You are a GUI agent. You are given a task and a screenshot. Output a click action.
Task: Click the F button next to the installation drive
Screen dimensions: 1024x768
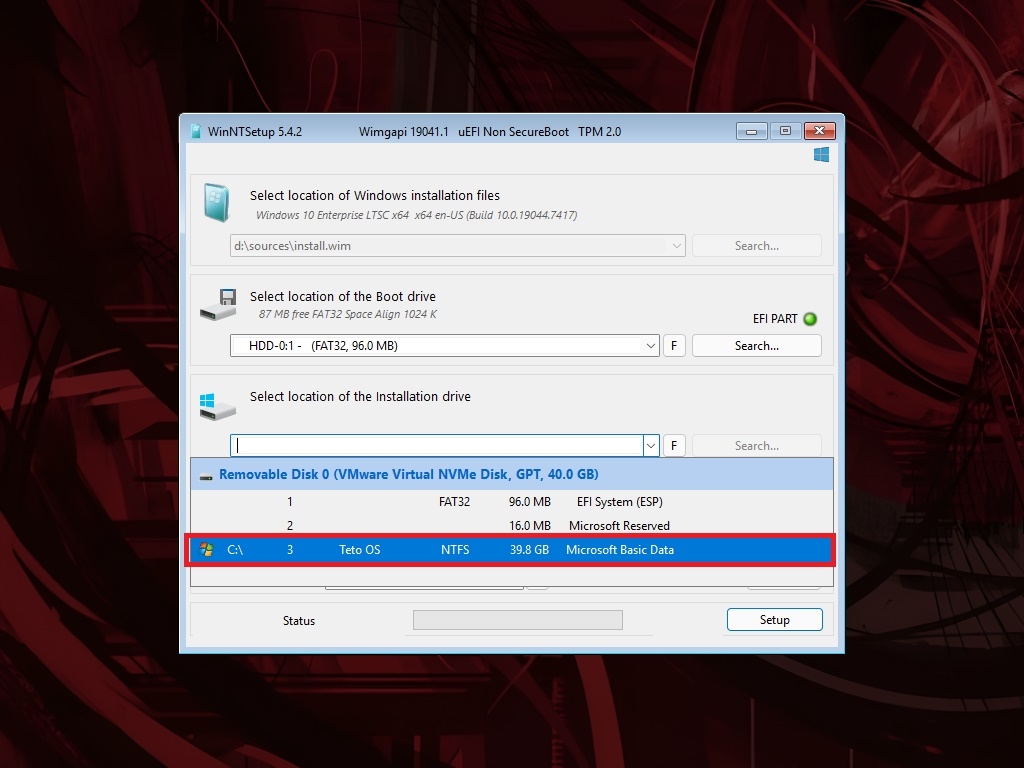click(674, 445)
